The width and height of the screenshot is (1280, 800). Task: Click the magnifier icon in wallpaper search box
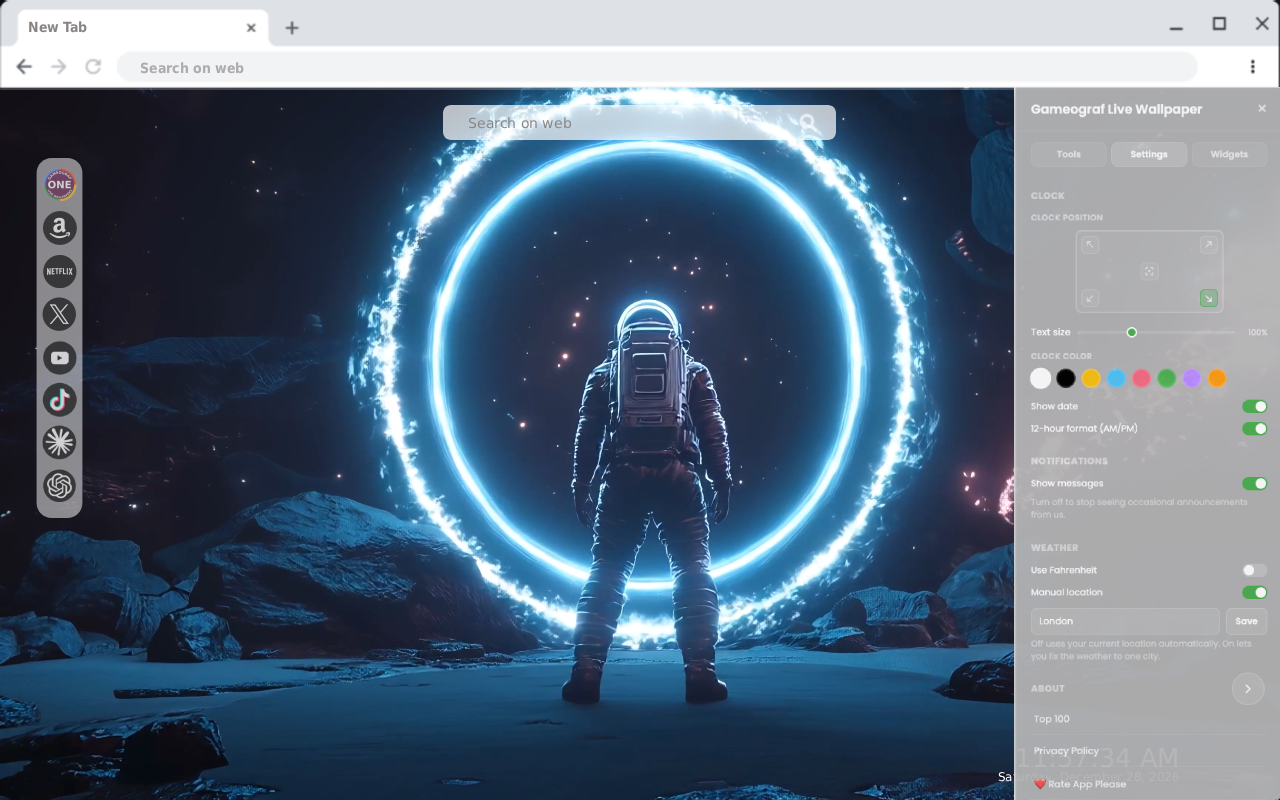point(809,123)
